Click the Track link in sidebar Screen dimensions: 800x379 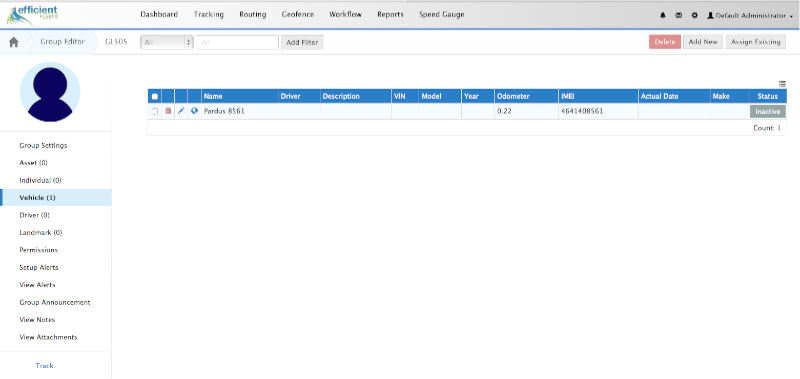44,366
